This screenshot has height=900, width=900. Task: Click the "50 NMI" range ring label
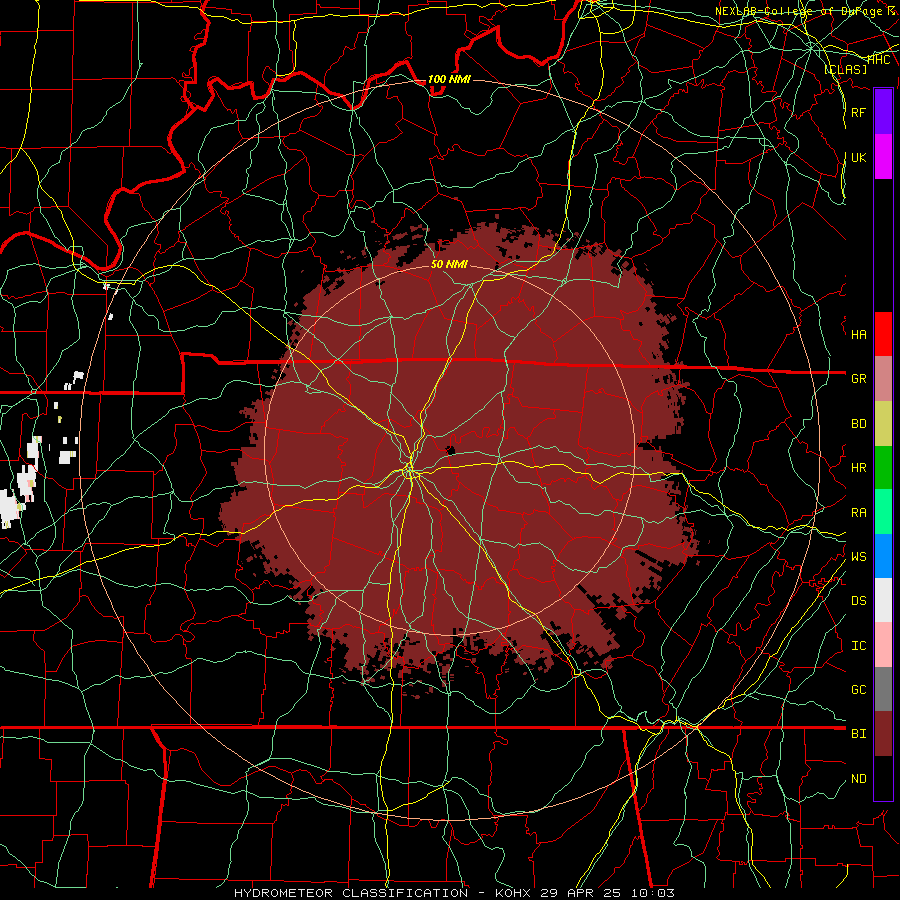(449, 264)
